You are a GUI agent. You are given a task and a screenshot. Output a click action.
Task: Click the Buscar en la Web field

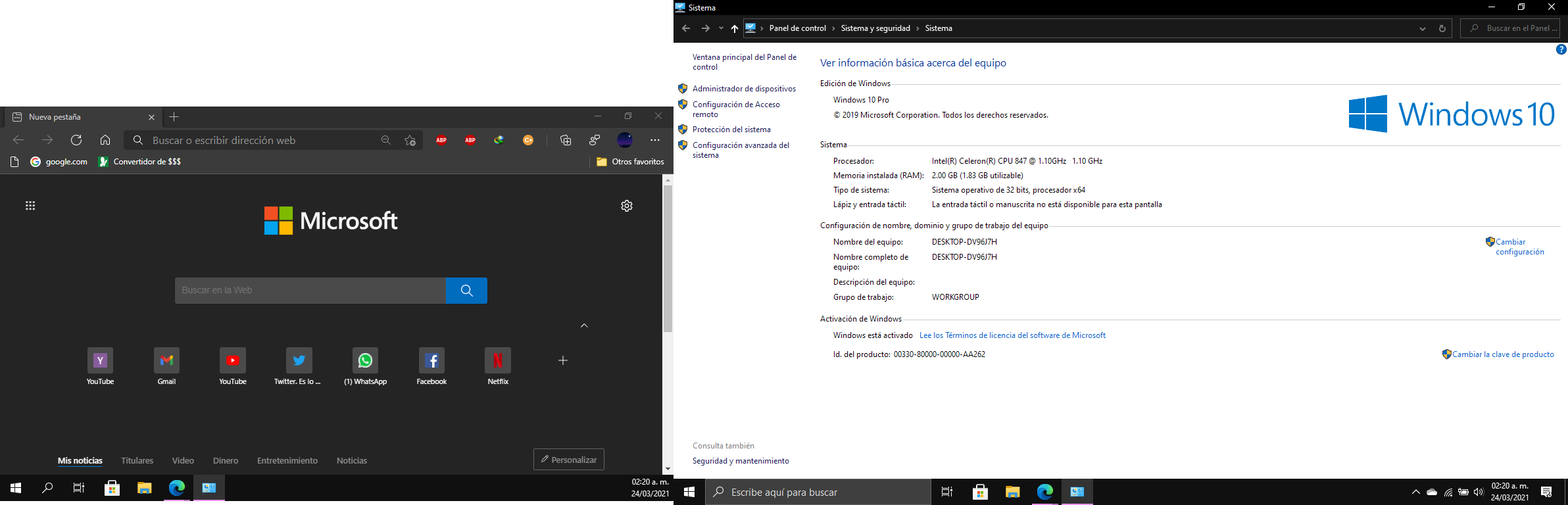[310, 291]
